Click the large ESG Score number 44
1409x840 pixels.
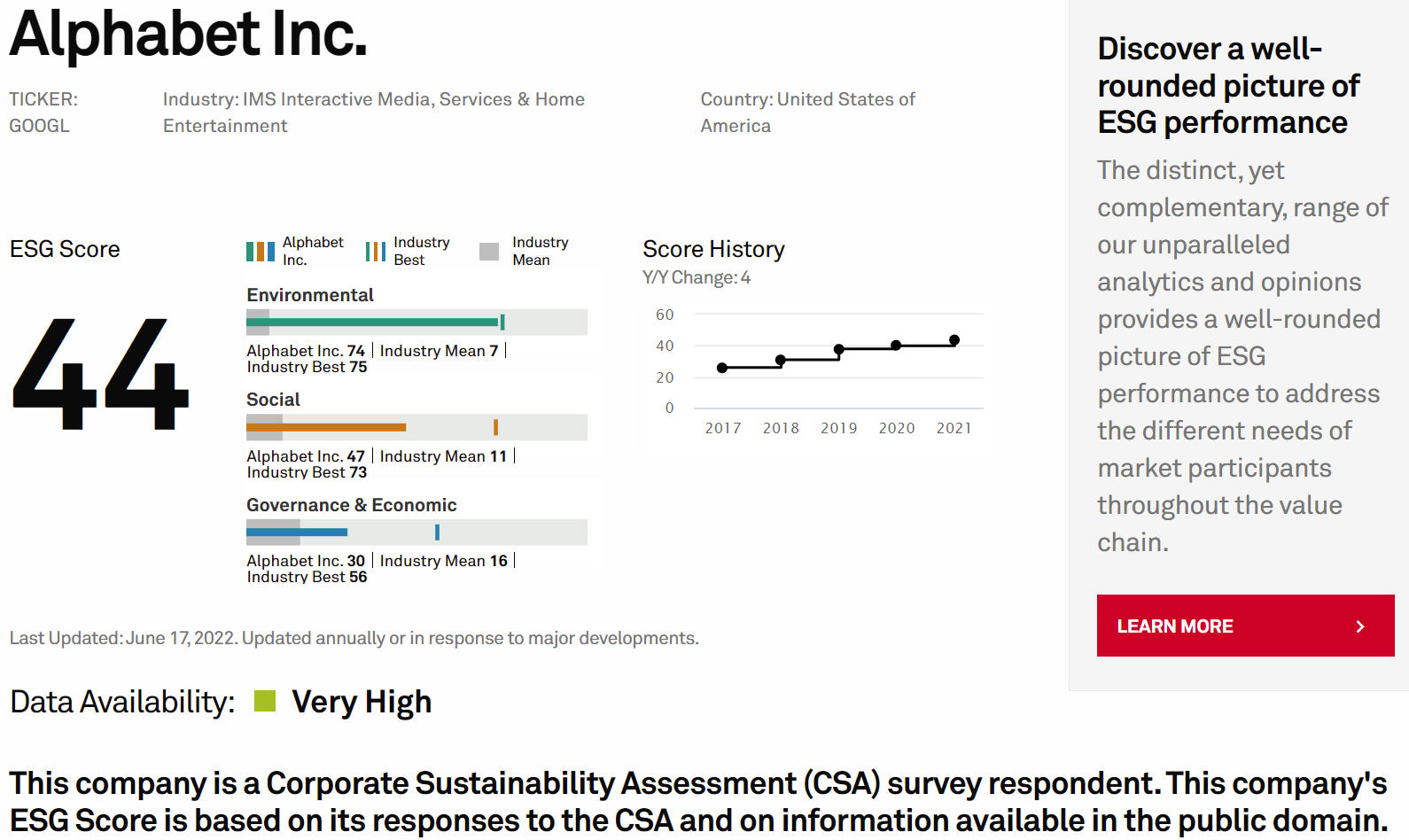coord(100,375)
